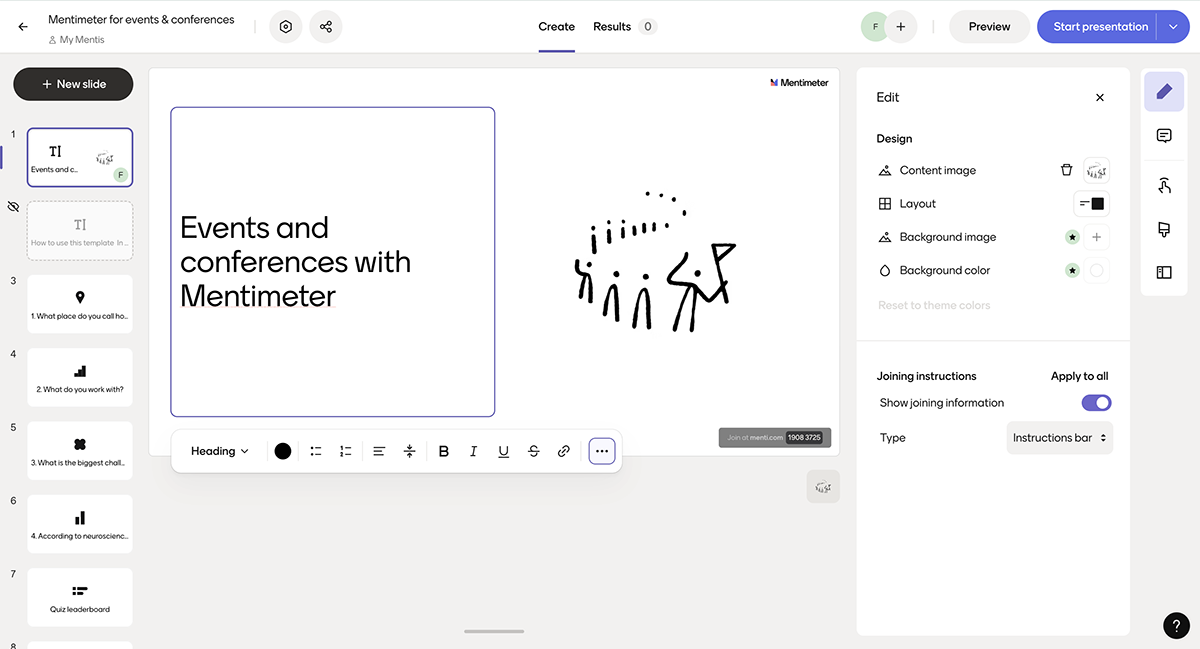
Task: Open the interactivity hand icon panel
Action: click(x=1164, y=185)
